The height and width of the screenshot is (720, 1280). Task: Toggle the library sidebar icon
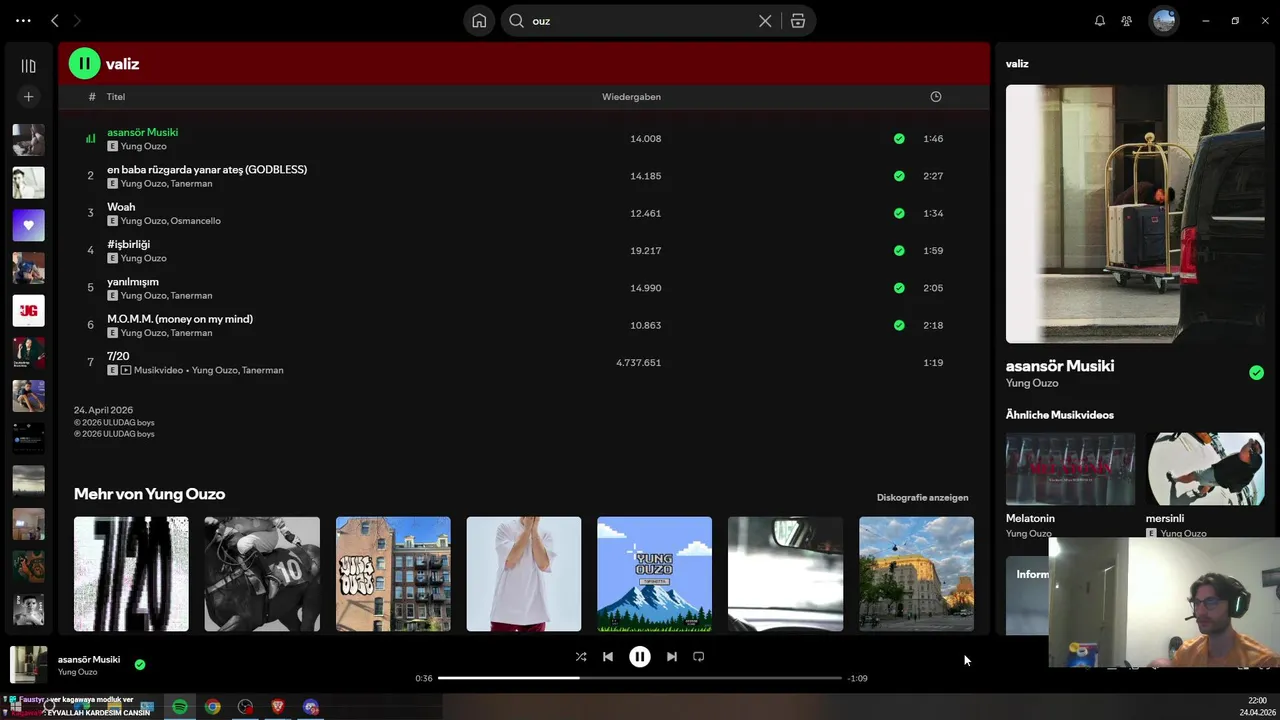click(28, 66)
